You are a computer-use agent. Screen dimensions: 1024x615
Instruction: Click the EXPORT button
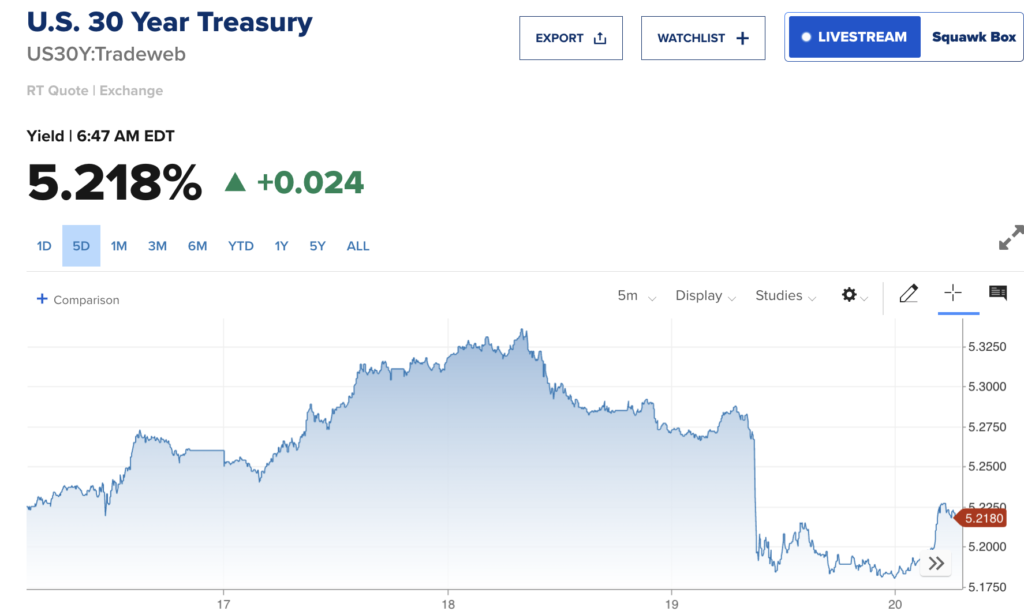click(x=571, y=38)
